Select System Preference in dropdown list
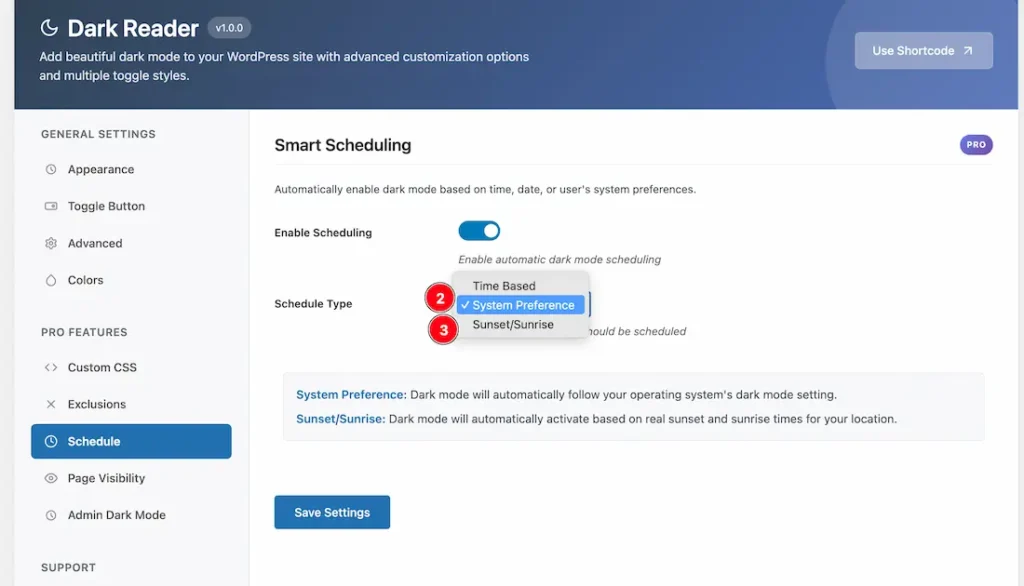This screenshot has width=1024, height=586. [x=520, y=305]
